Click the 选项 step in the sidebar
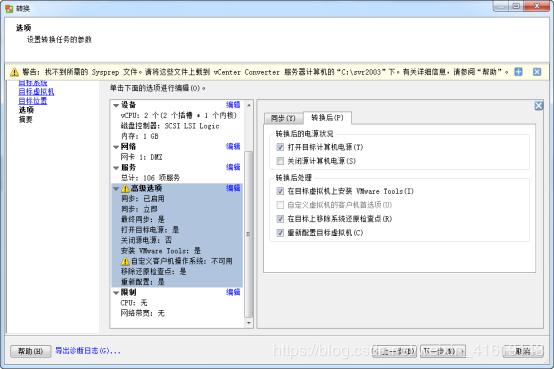This screenshot has height=369, width=554. coord(26,110)
